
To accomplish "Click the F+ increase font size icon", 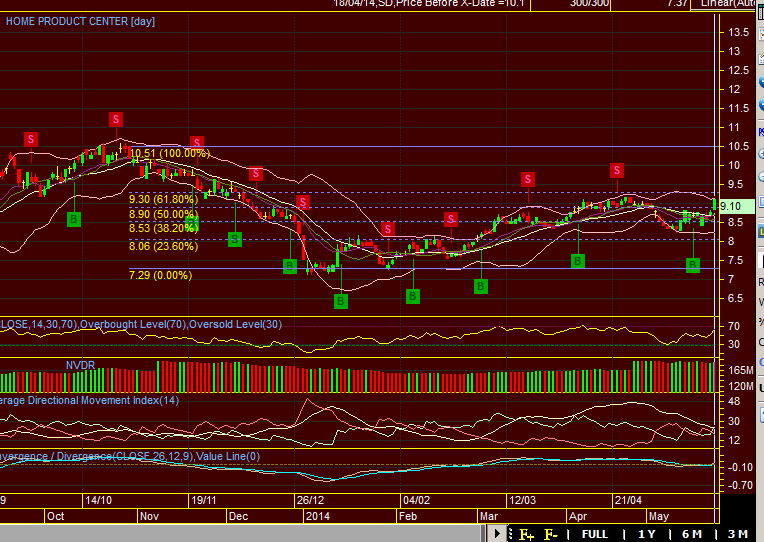I will [526, 534].
